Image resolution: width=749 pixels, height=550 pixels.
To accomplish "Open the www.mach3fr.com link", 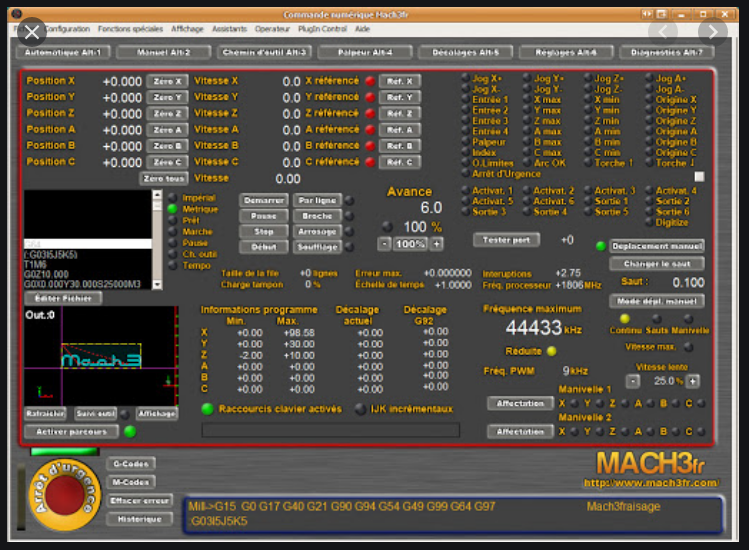I will (x=651, y=483).
